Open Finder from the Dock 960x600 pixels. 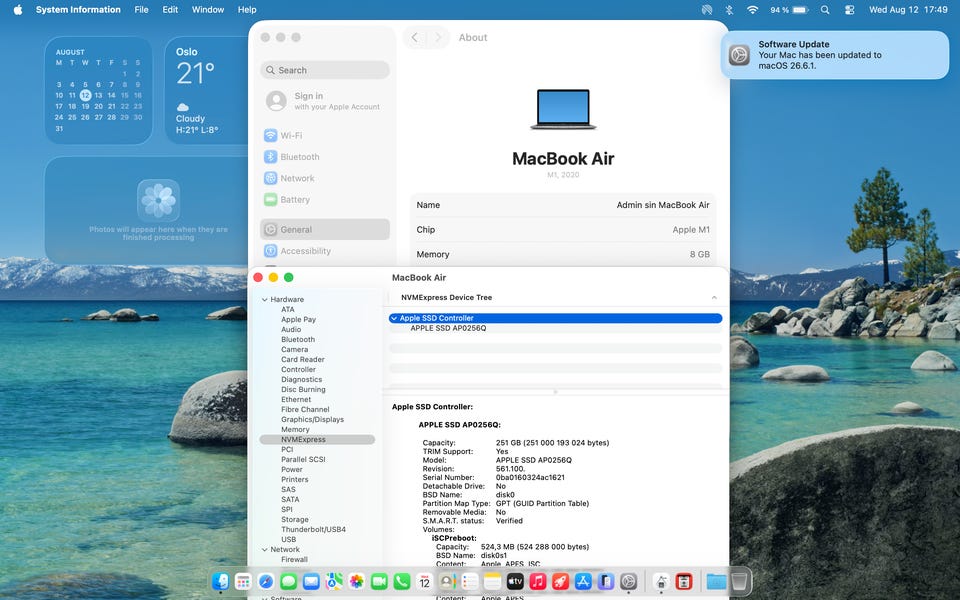click(x=220, y=581)
